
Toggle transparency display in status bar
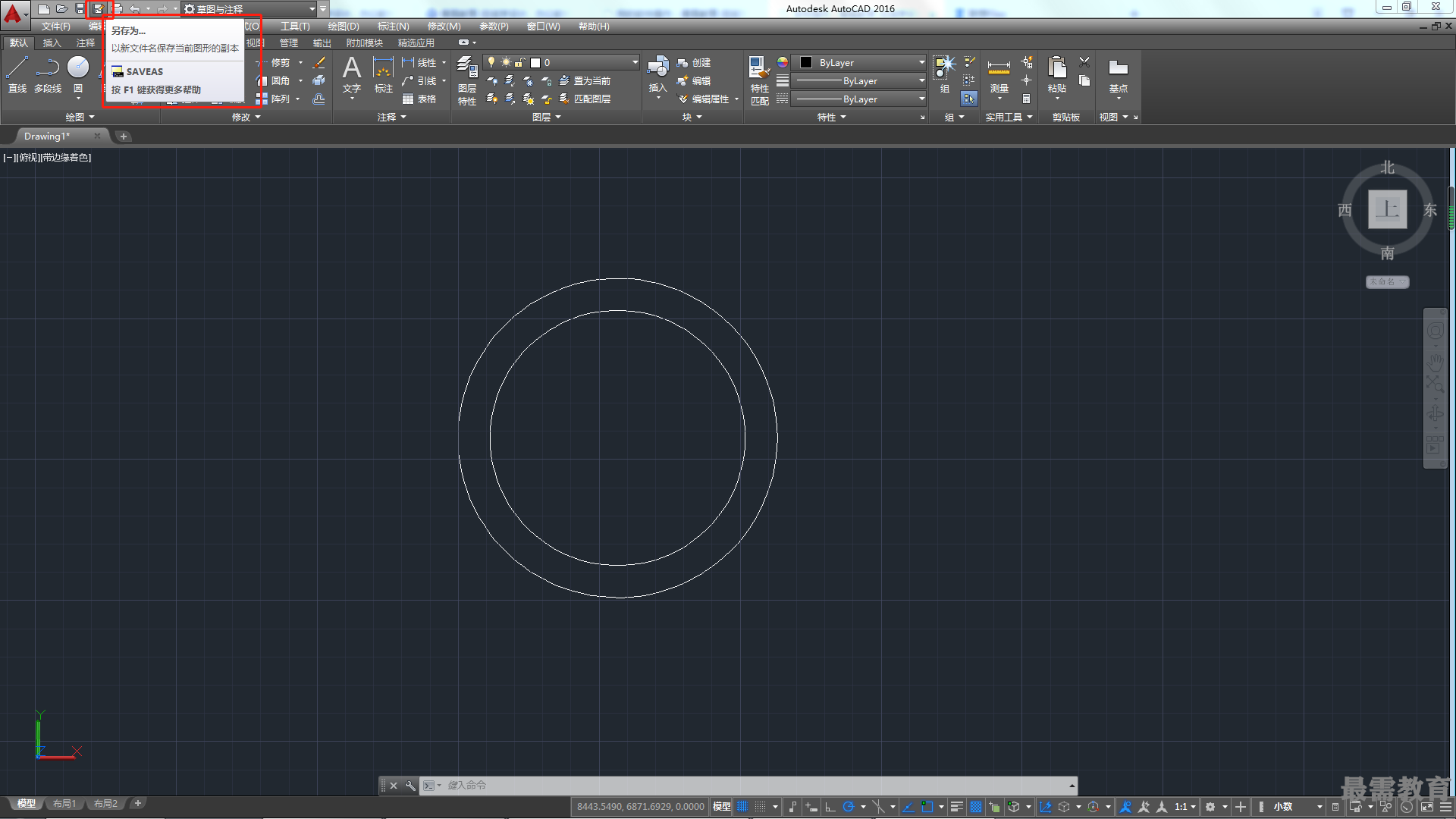click(x=976, y=807)
